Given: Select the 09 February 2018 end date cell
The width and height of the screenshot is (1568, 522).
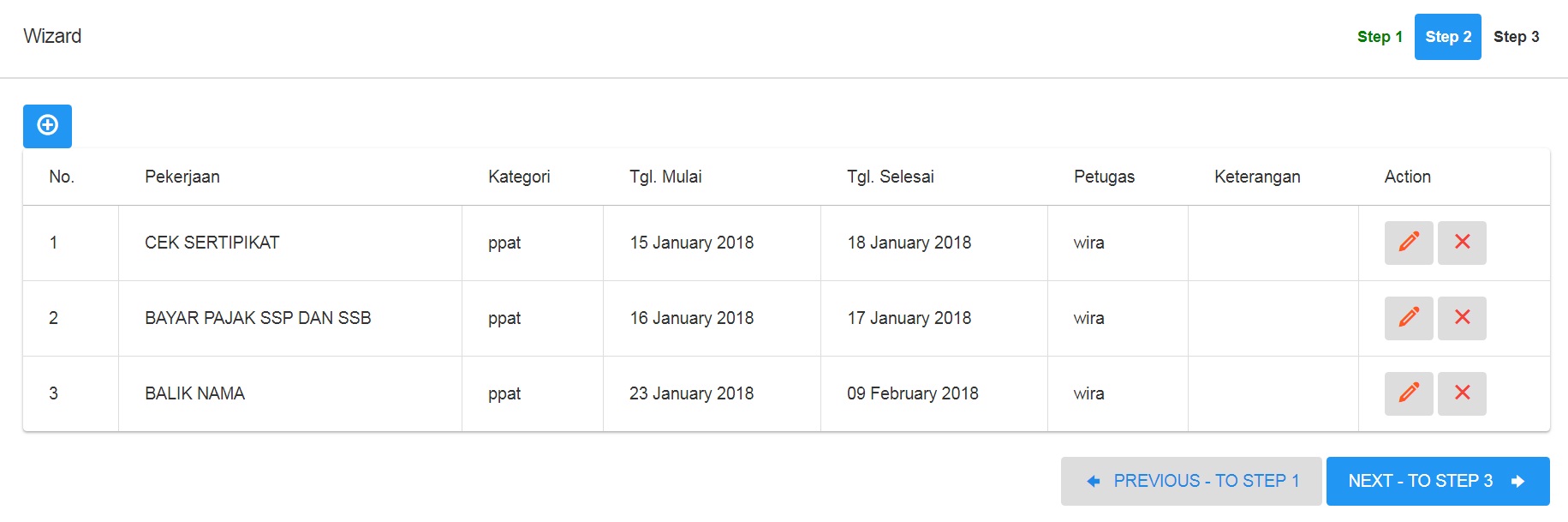Looking at the screenshot, I should click(913, 393).
